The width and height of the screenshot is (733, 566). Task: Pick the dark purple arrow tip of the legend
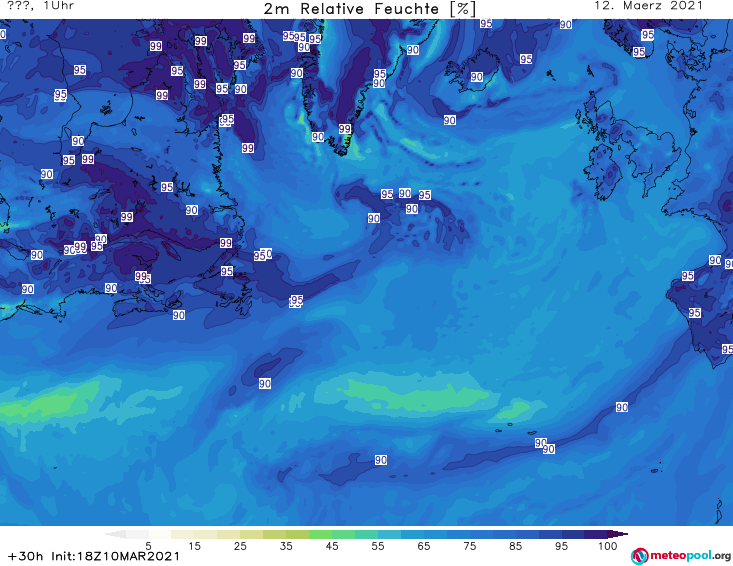(618, 534)
